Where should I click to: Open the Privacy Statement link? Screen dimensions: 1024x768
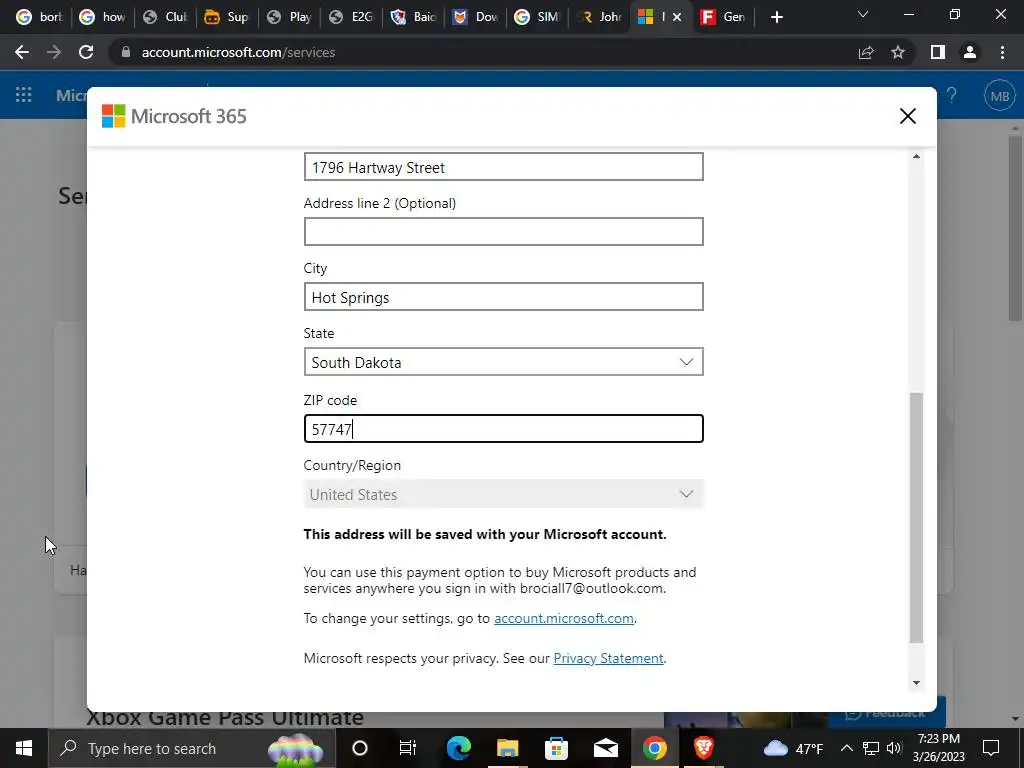608,658
